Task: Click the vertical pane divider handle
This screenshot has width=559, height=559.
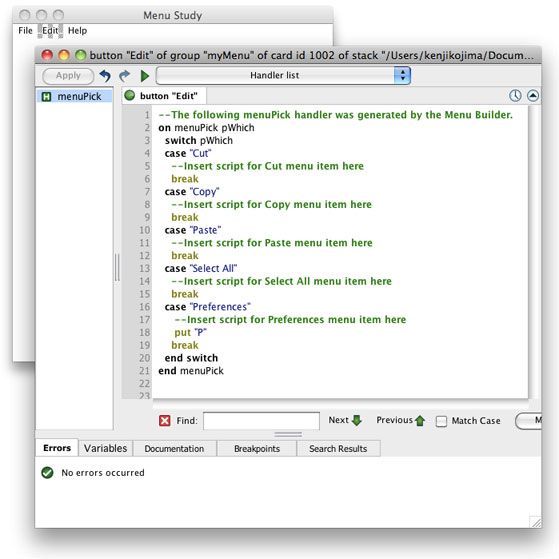Action: tap(117, 267)
